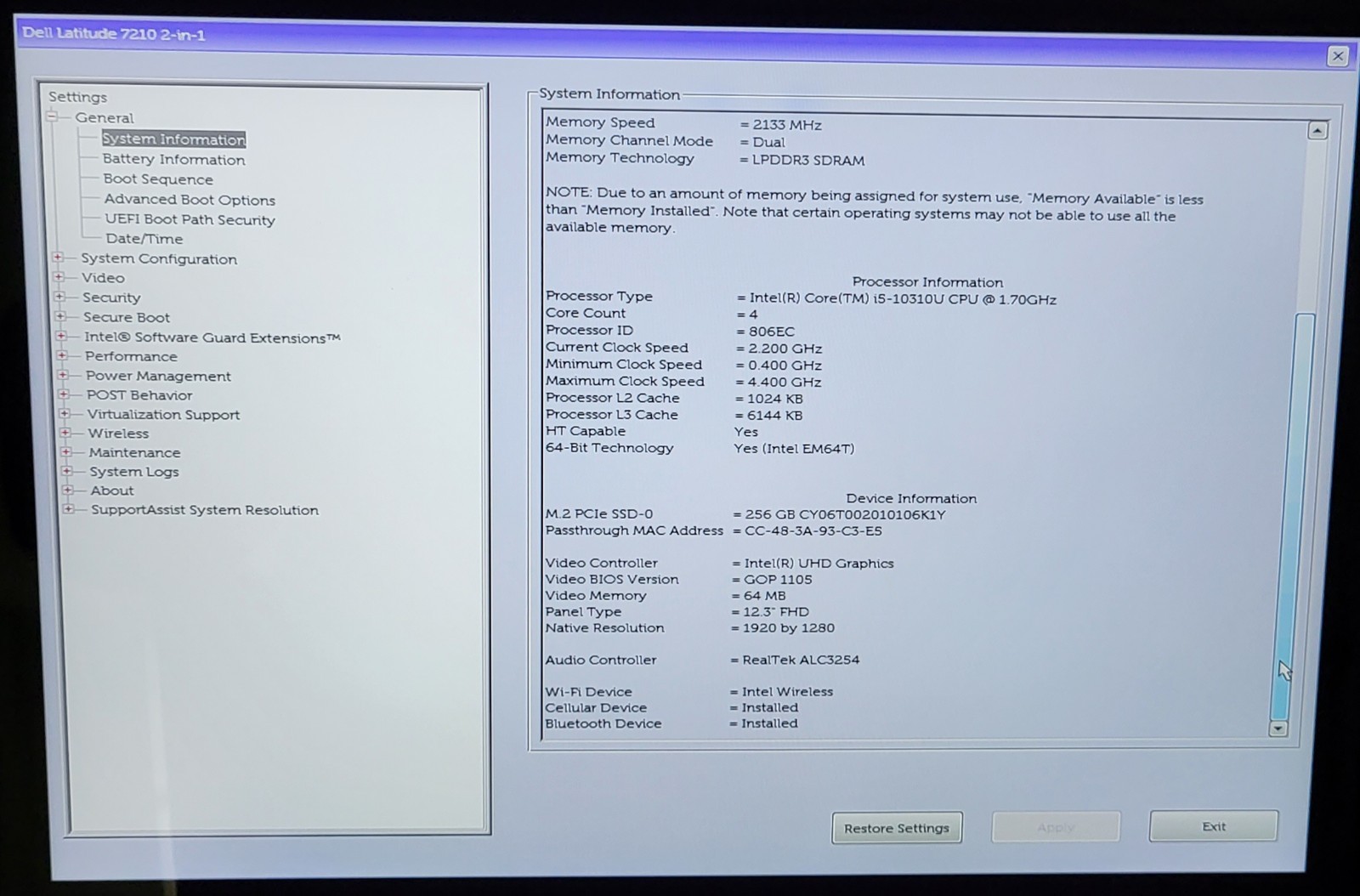The image size is (1360, 896).
Task: Click the Restore Settings button
Action: coord(897,828)
